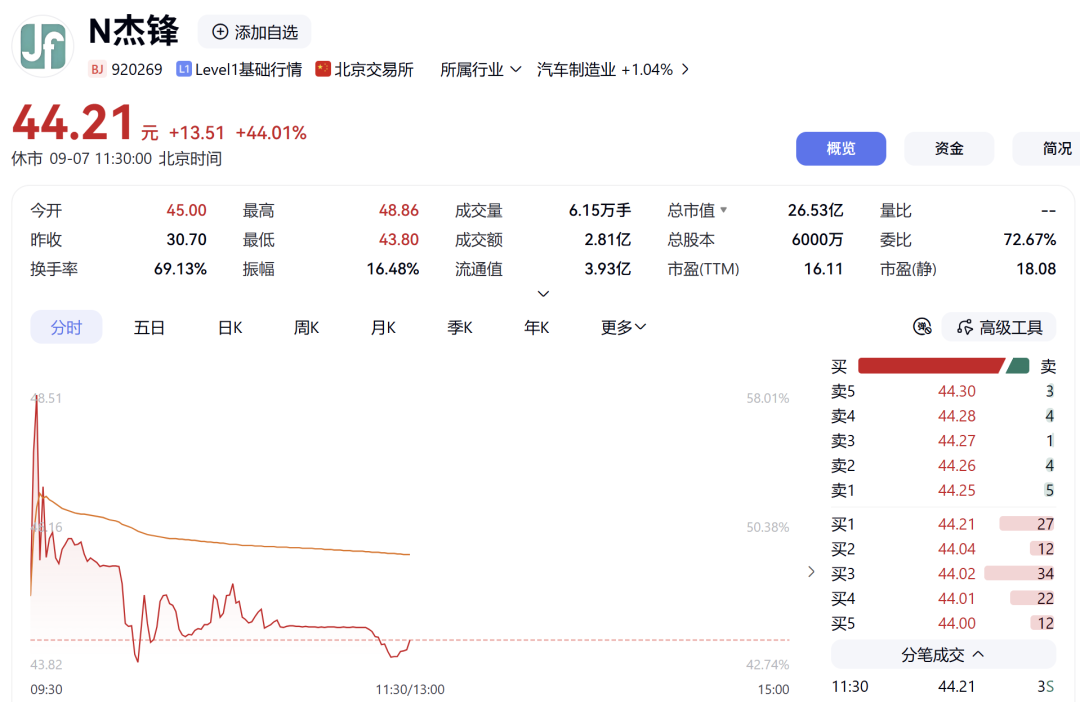Open the 总市值 dropdown triangle
Image resolution: width=1080 pixels, height=702 pixels.
[724, 210]
